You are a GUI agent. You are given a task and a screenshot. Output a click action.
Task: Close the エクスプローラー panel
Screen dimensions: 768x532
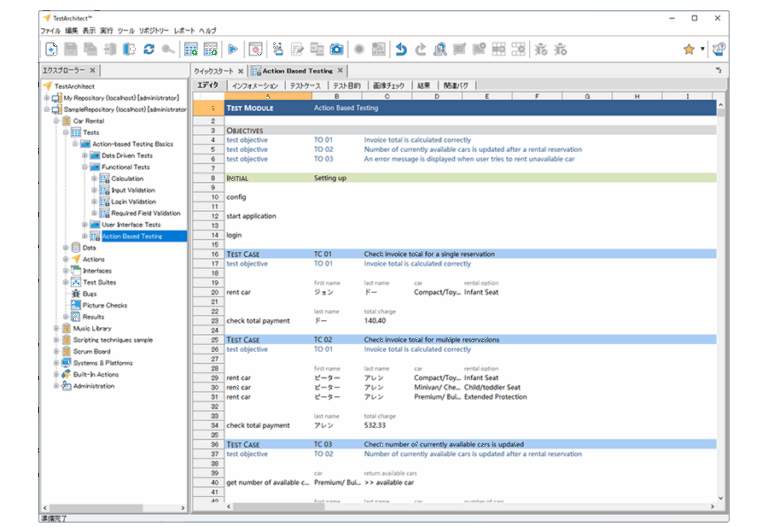92,70
